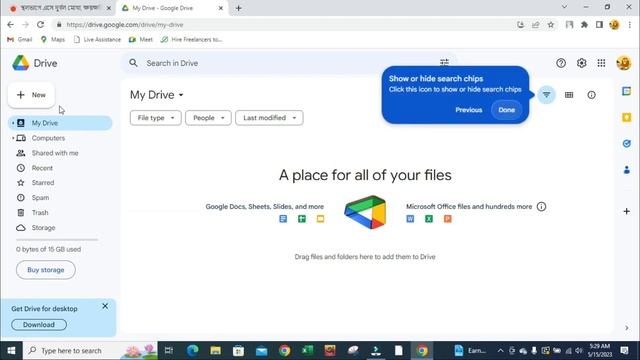Get add-ons plus icon in side panel
Image resolution: width=640 pixels, height=360 pixels.
(626, 211)
